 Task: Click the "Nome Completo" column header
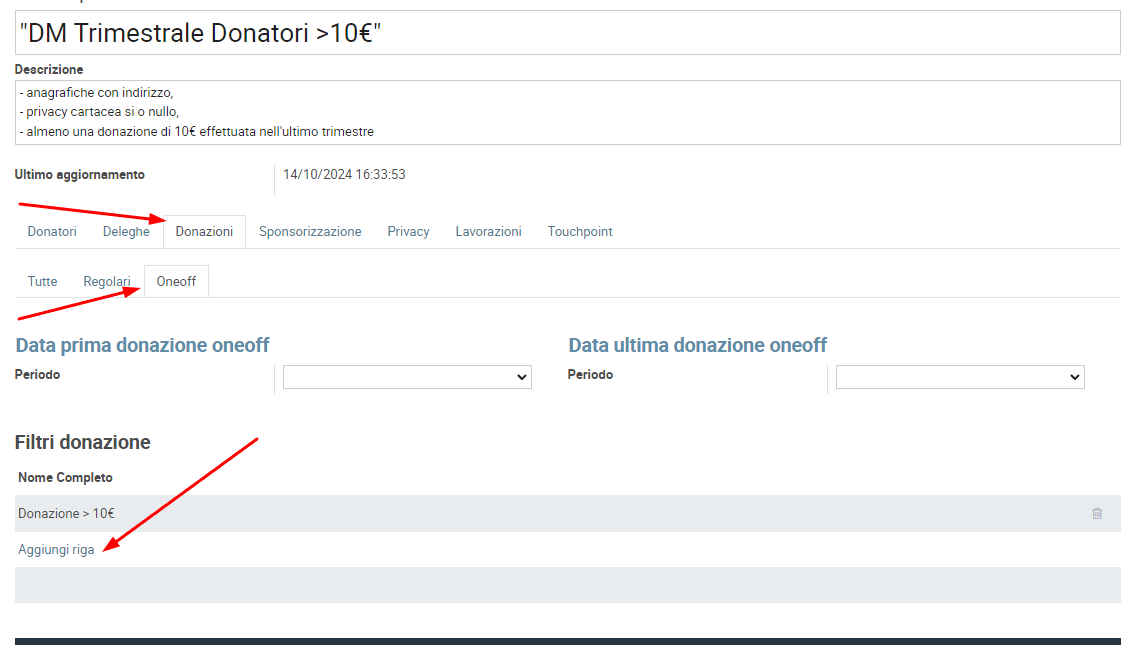click(65, 478)
